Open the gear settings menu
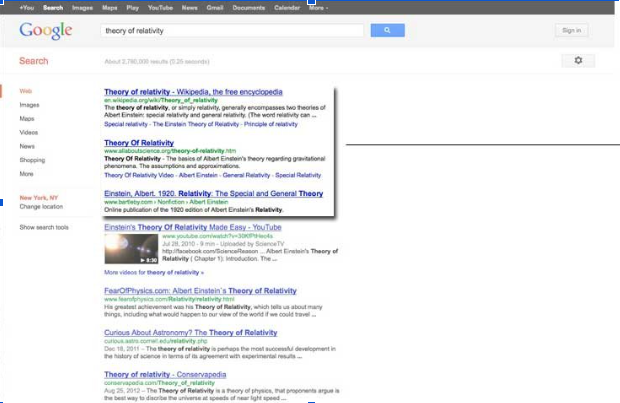The width and height of the screenshot is (620, 403). pos(578,61)
